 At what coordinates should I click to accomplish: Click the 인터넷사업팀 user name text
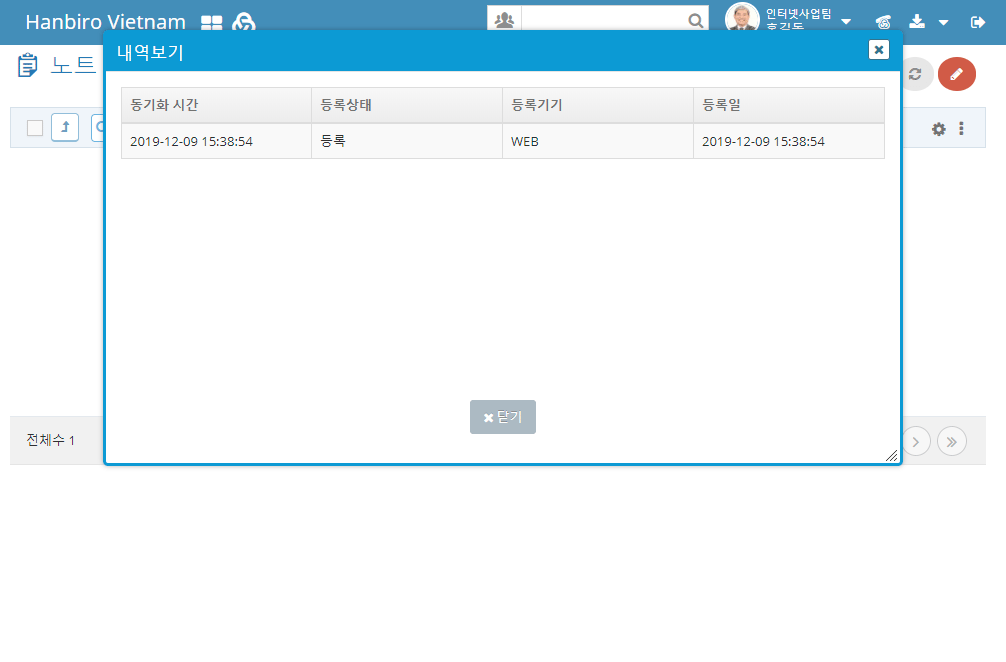click(x=798, y=13)
